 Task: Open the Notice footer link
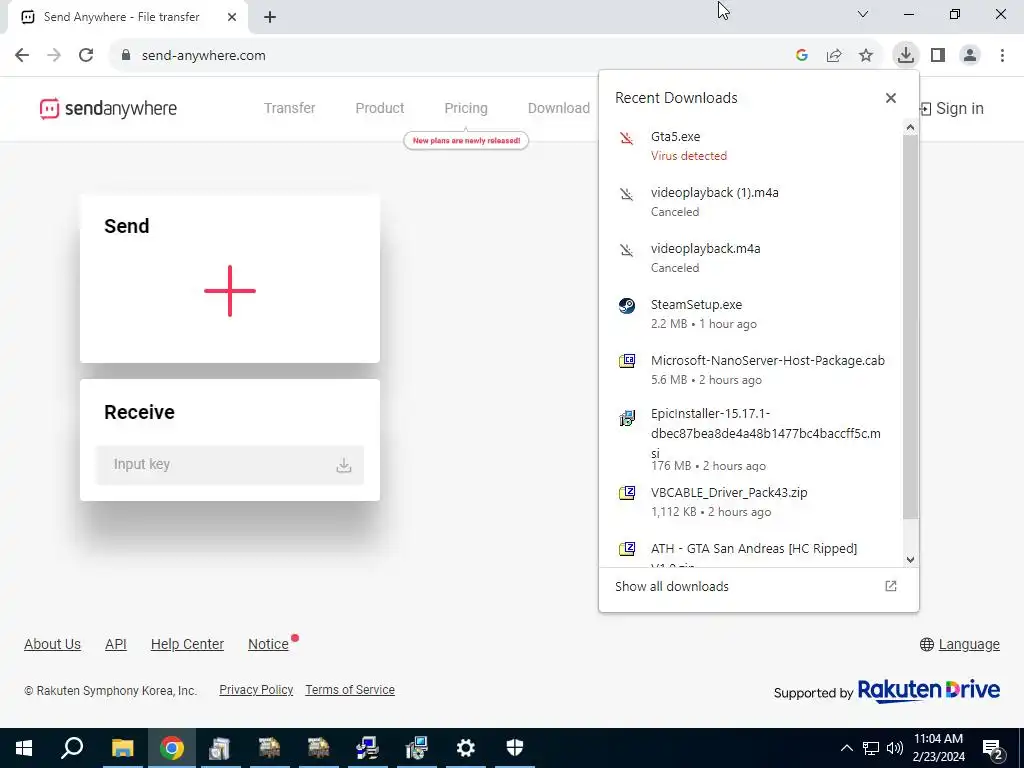[x=268, y=645]
